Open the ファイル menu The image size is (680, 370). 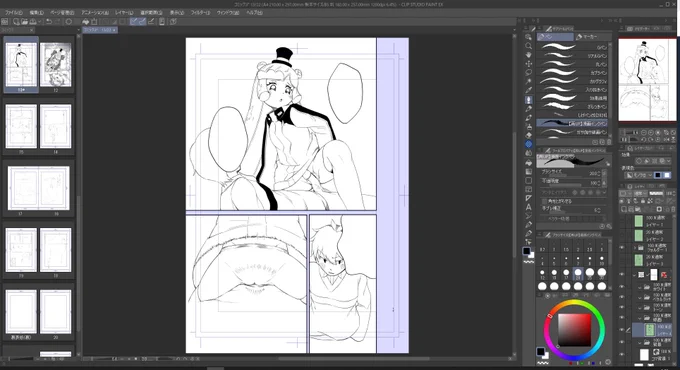click(x=13, y=13)
